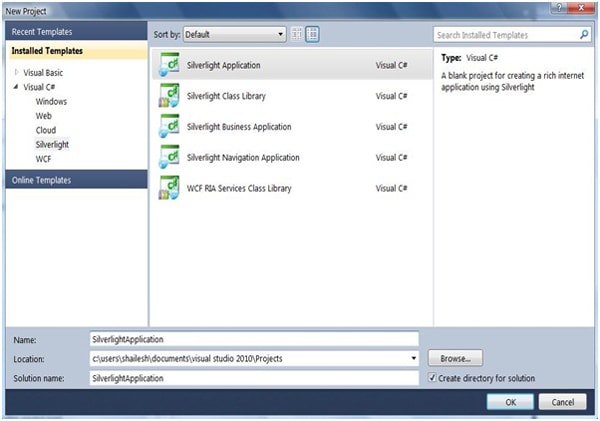600x421 pixels.
Task: Cancel the New Project dialog
Action: [x=562, y=401]
